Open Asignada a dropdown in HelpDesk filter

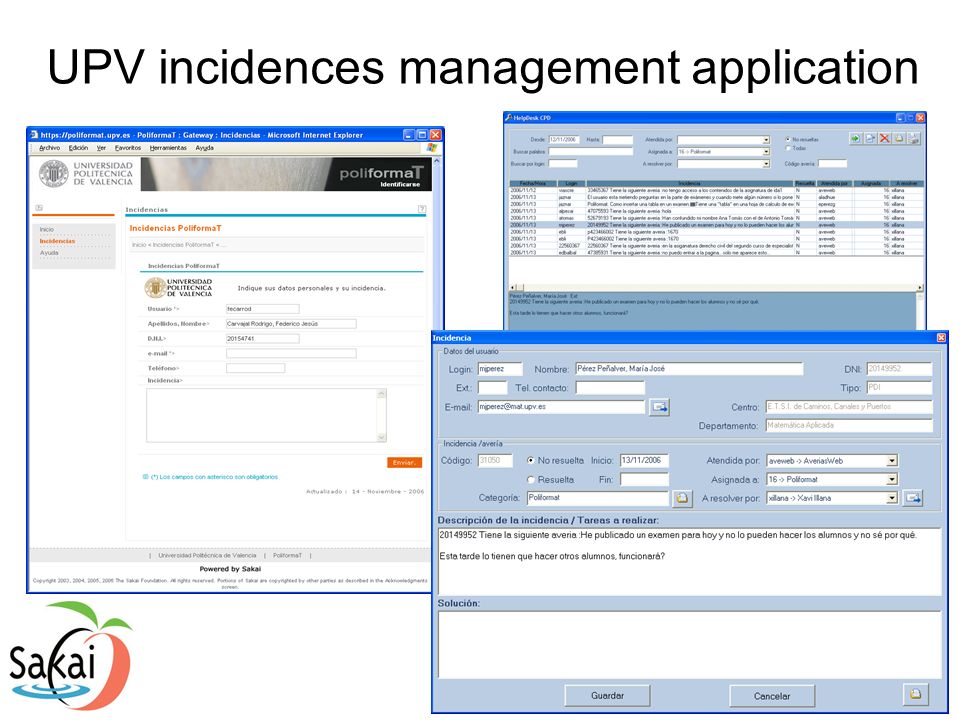pos(766,152)
